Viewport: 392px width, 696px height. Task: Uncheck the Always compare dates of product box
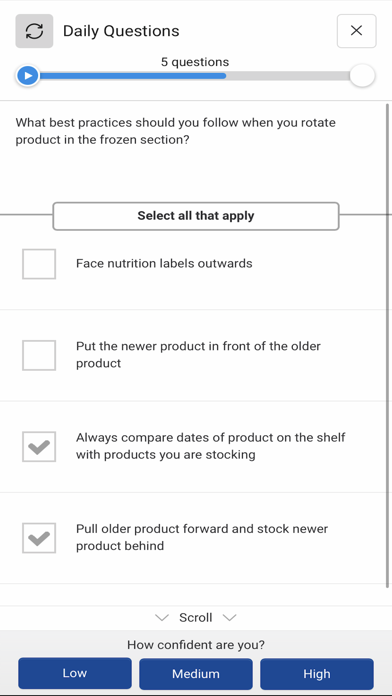(39, 447)
